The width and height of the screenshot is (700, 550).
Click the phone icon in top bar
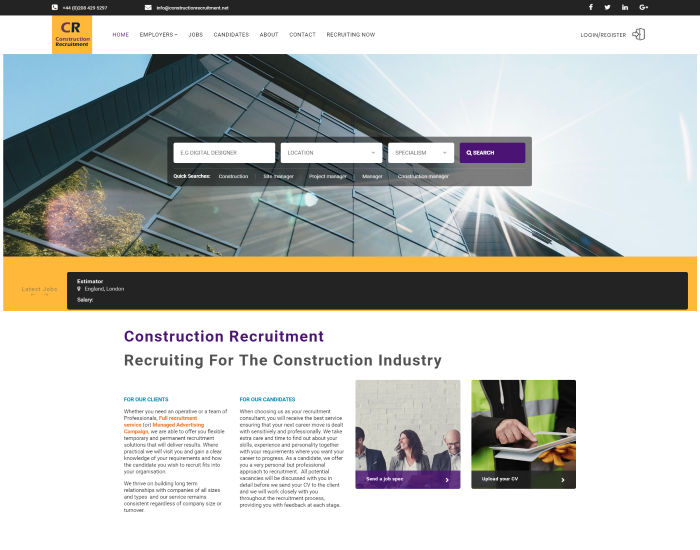click(x=55, y=7)
